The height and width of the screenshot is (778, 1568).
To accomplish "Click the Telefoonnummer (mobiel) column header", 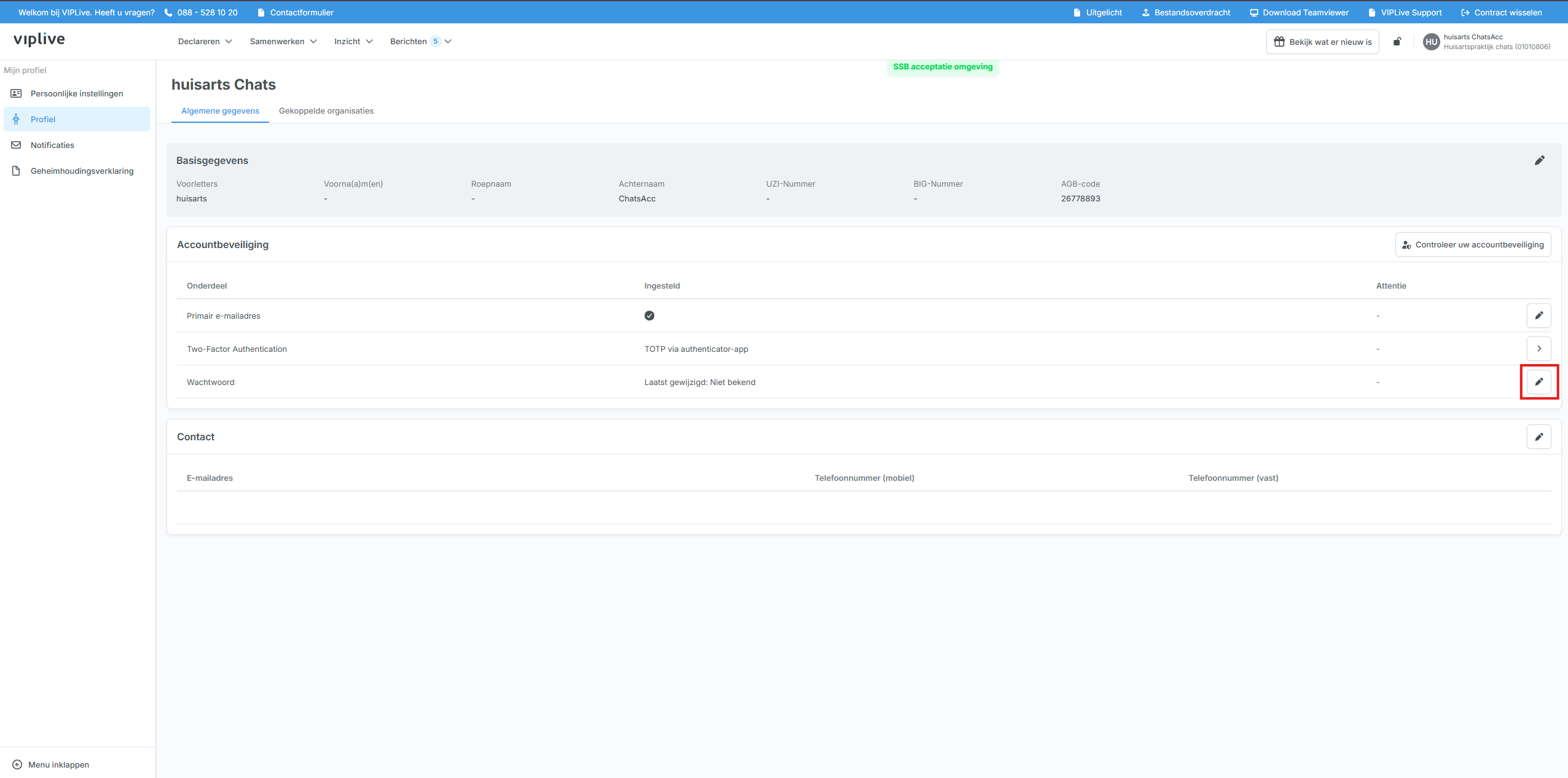I will (x=864, y=478).
